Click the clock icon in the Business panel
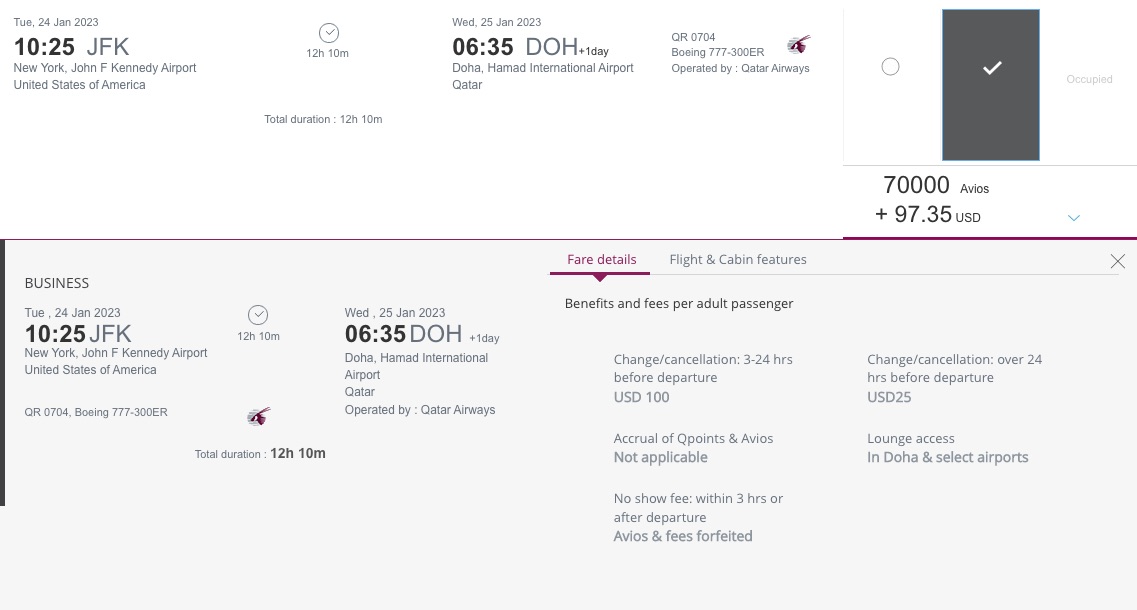 258,314
